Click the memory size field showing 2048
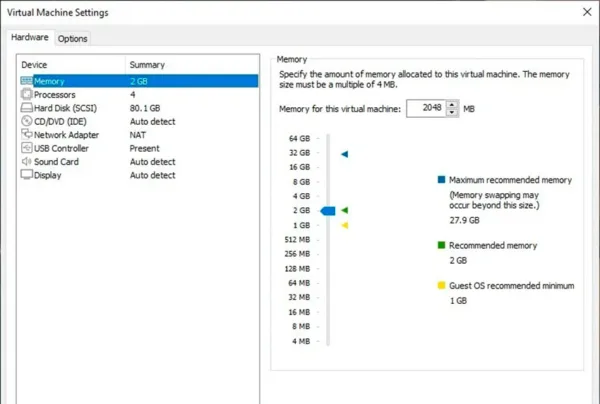600x404 pixels. click(x=426, y=108)
